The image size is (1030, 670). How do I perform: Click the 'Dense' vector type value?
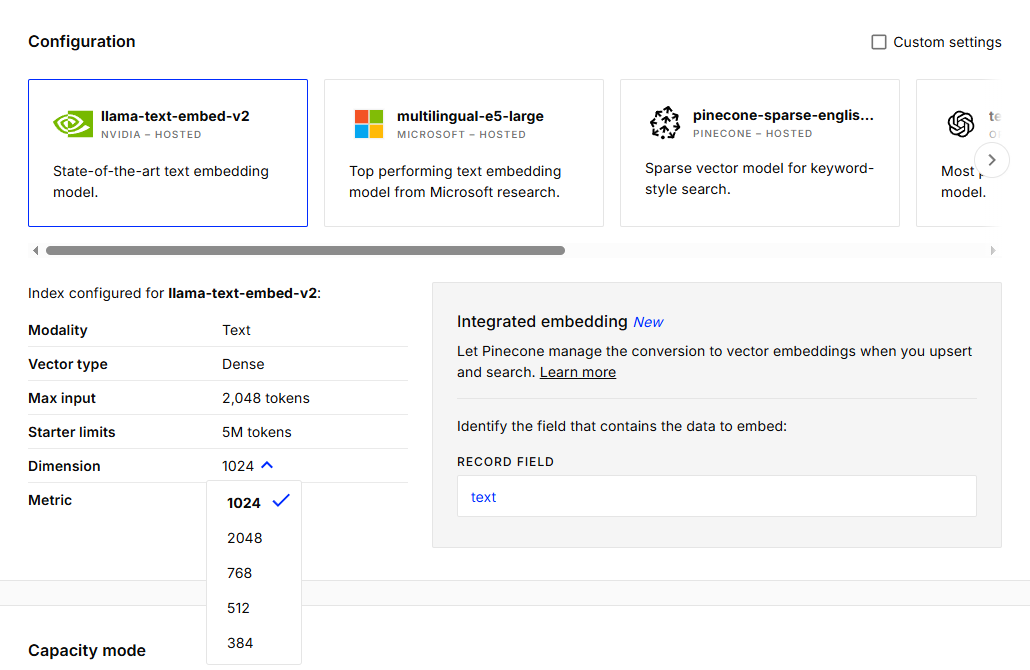[243, 364]
